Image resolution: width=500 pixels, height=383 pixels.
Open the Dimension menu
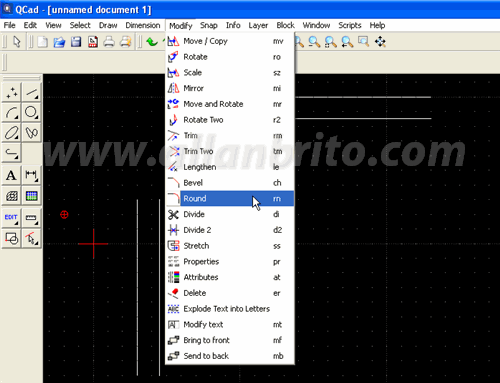coord(143,25)
